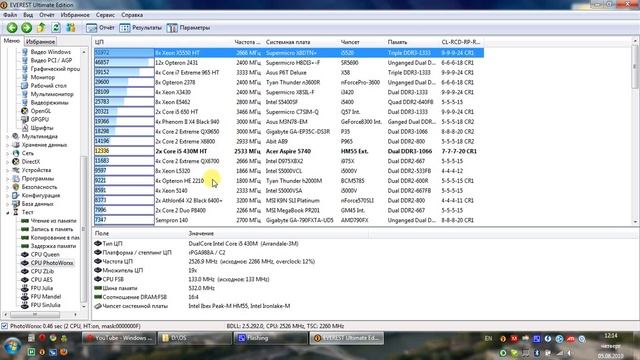Switch to the Flashing taskbar window
The width and height of the screenshot is (640, 360).
[x=270, y=338]
